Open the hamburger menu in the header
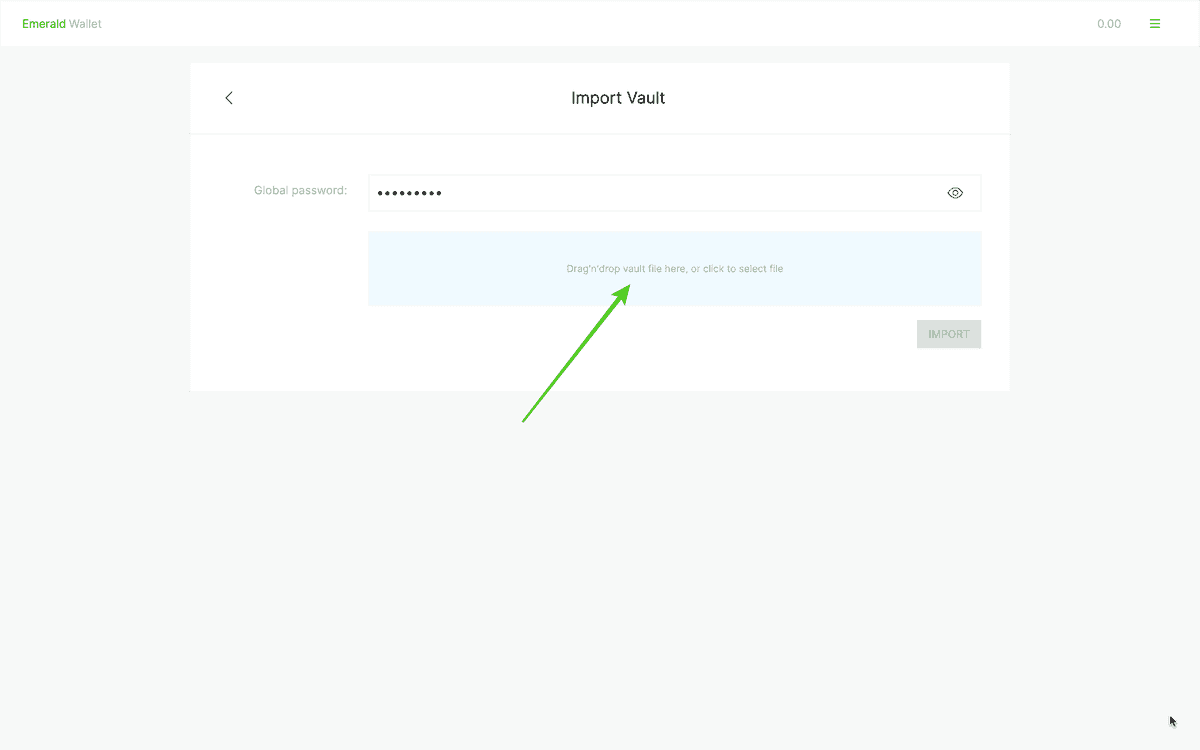Viewport: 1200px width, 750px height. (x=1155, y=24)
